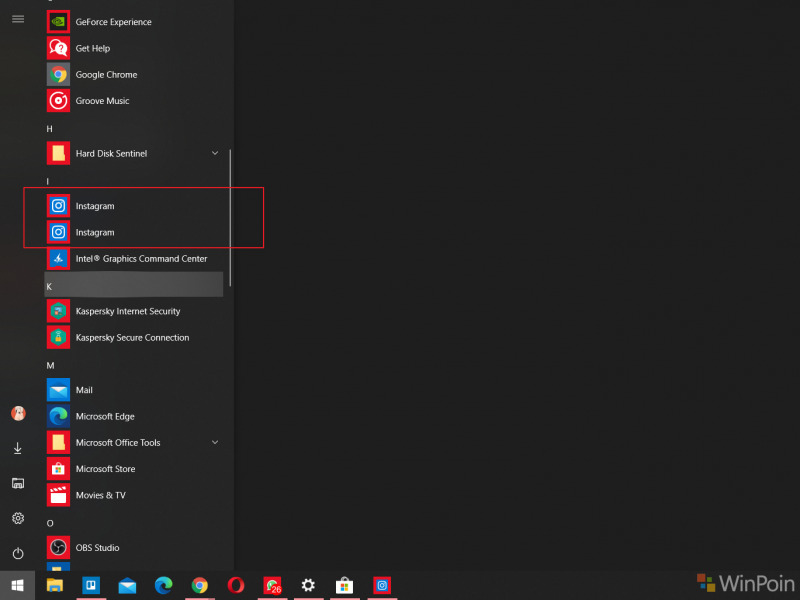Open the first Instagram icon in list
This screenshot has width=800, height=600.
[x=58, y=206]
